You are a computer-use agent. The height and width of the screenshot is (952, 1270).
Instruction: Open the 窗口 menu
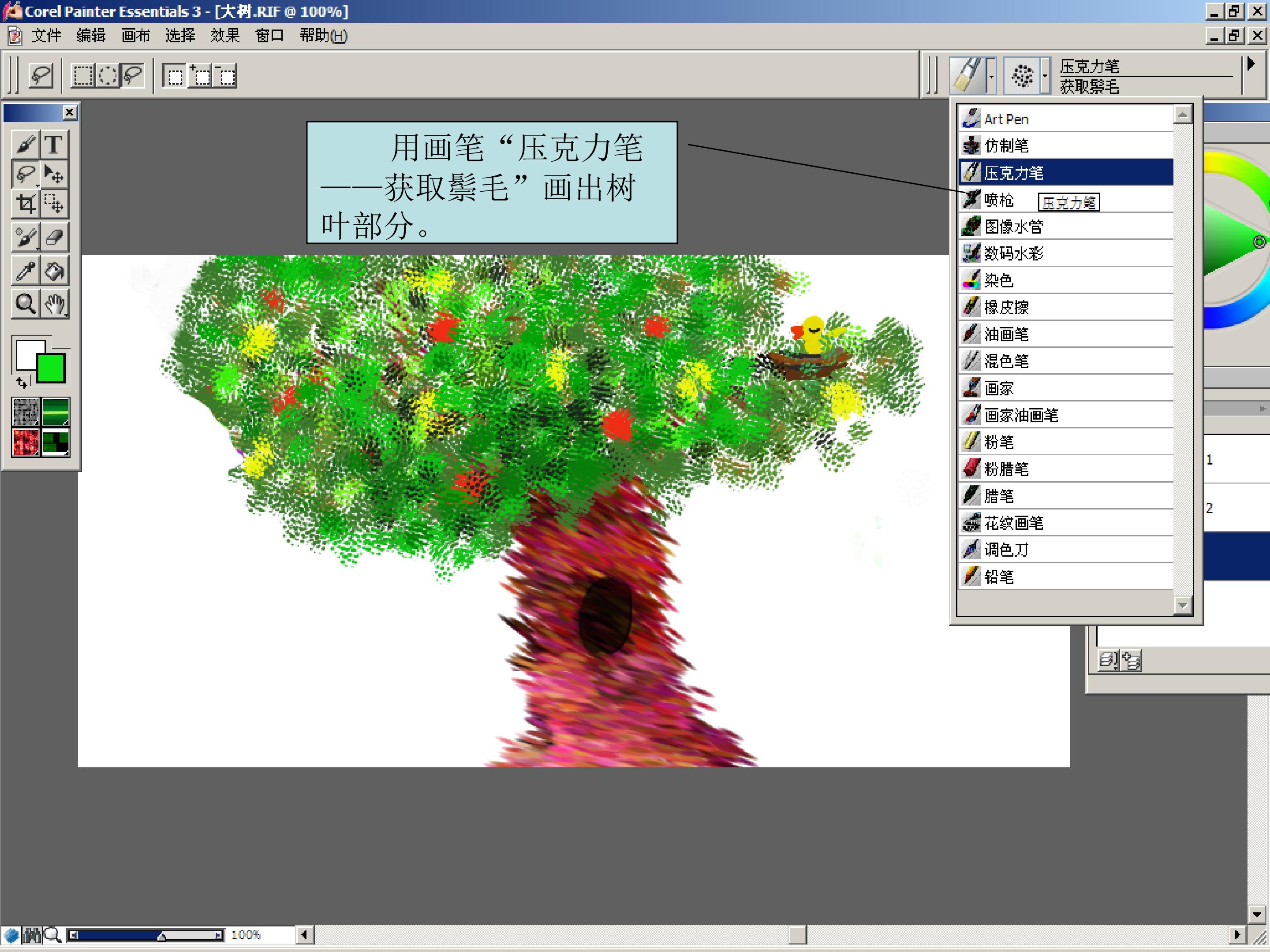pos(269,36)
